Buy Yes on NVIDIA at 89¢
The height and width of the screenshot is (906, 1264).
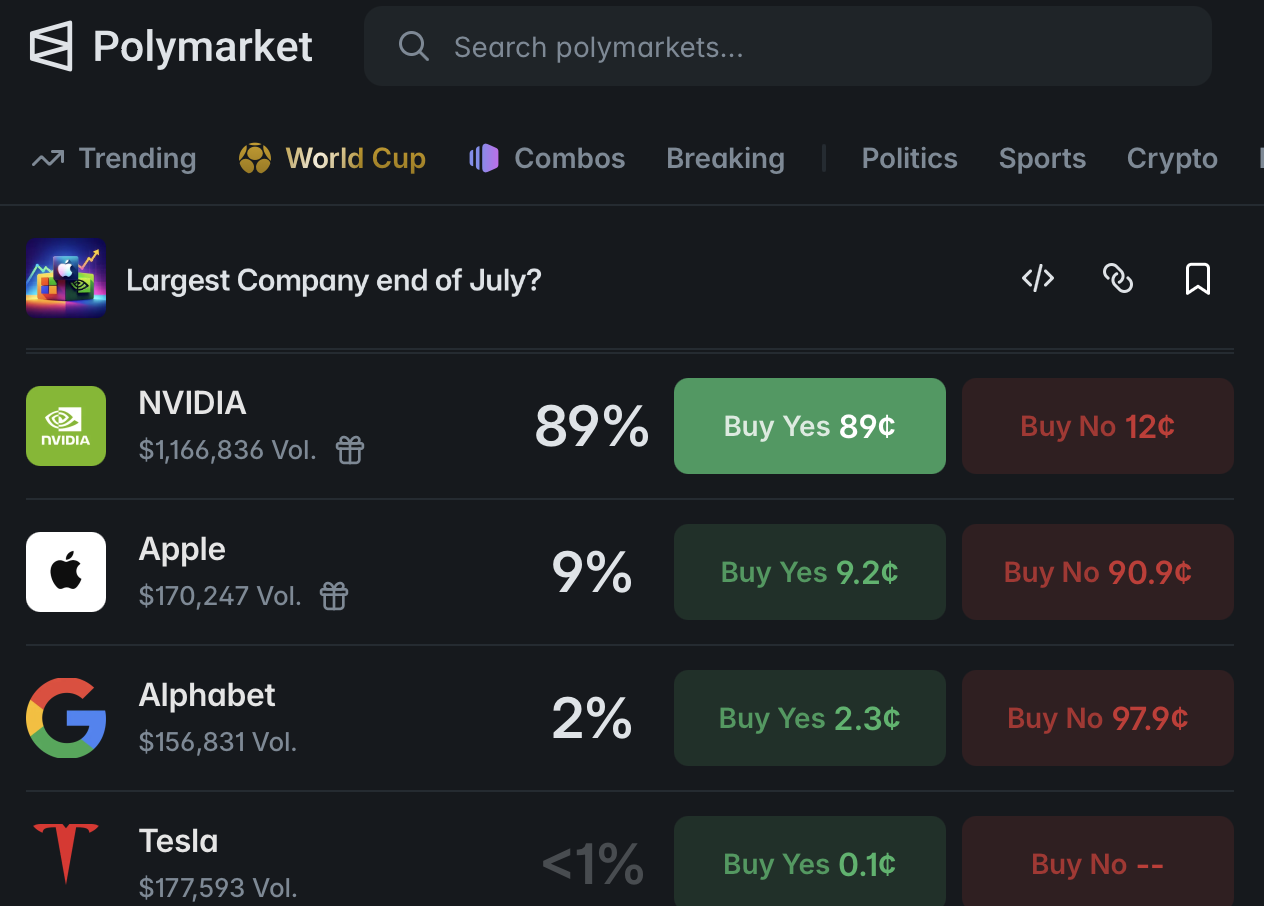pyautogui.click(x=810, y=426)
